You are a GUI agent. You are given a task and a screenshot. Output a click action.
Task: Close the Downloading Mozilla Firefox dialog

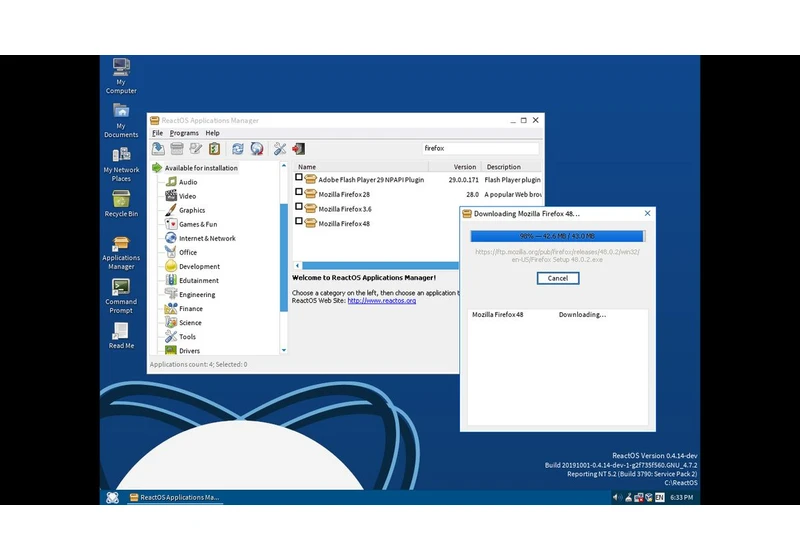click(x=647, y=213)
